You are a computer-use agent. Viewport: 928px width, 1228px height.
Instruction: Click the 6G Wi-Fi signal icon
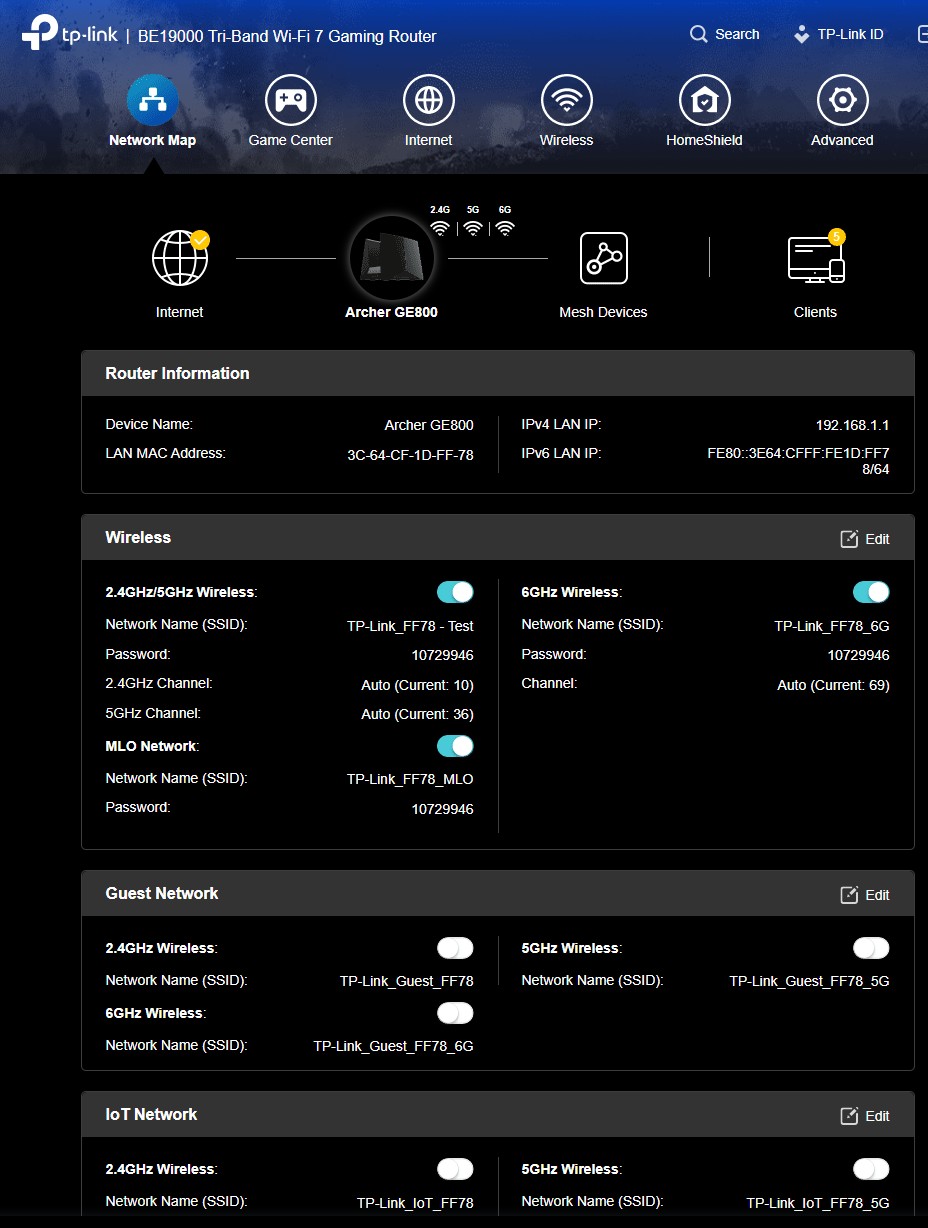pyautogui.click(x=505, y=227)
